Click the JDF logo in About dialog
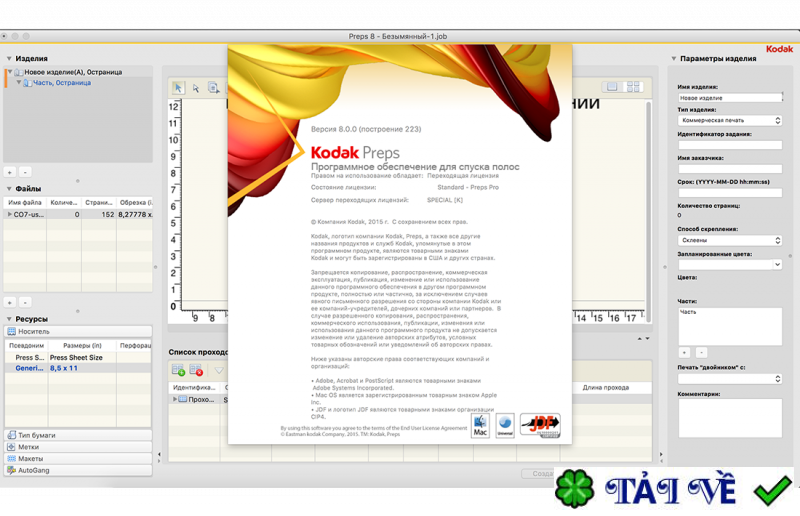This screenshot has height=516, width=800. click(x=540, y=425)
